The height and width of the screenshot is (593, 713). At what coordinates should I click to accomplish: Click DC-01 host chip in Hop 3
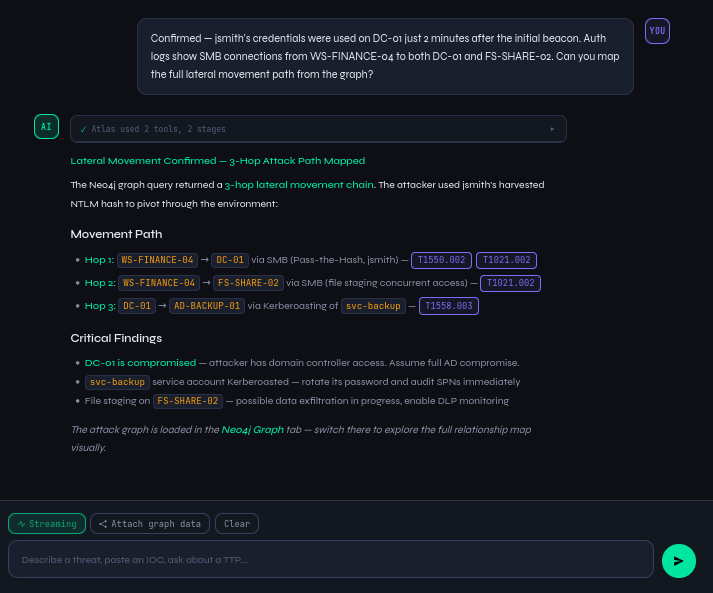click(x=137, y=306)
